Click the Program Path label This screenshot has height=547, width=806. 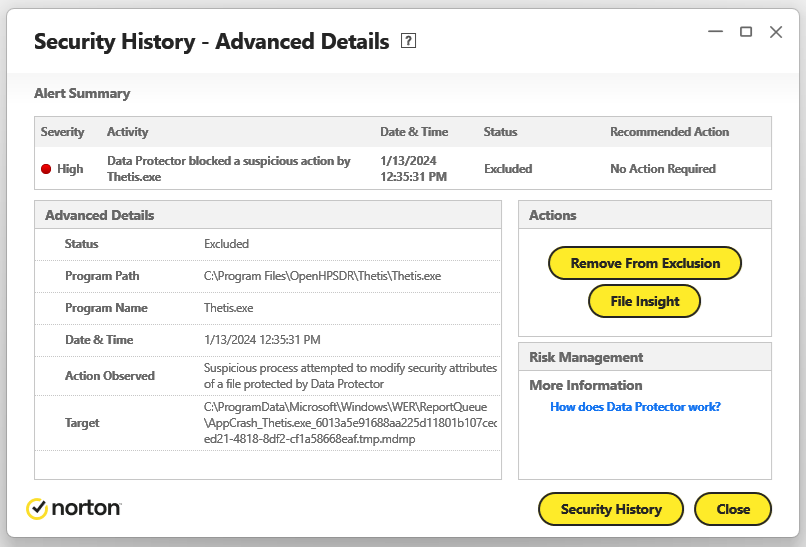tap(102, 276)
